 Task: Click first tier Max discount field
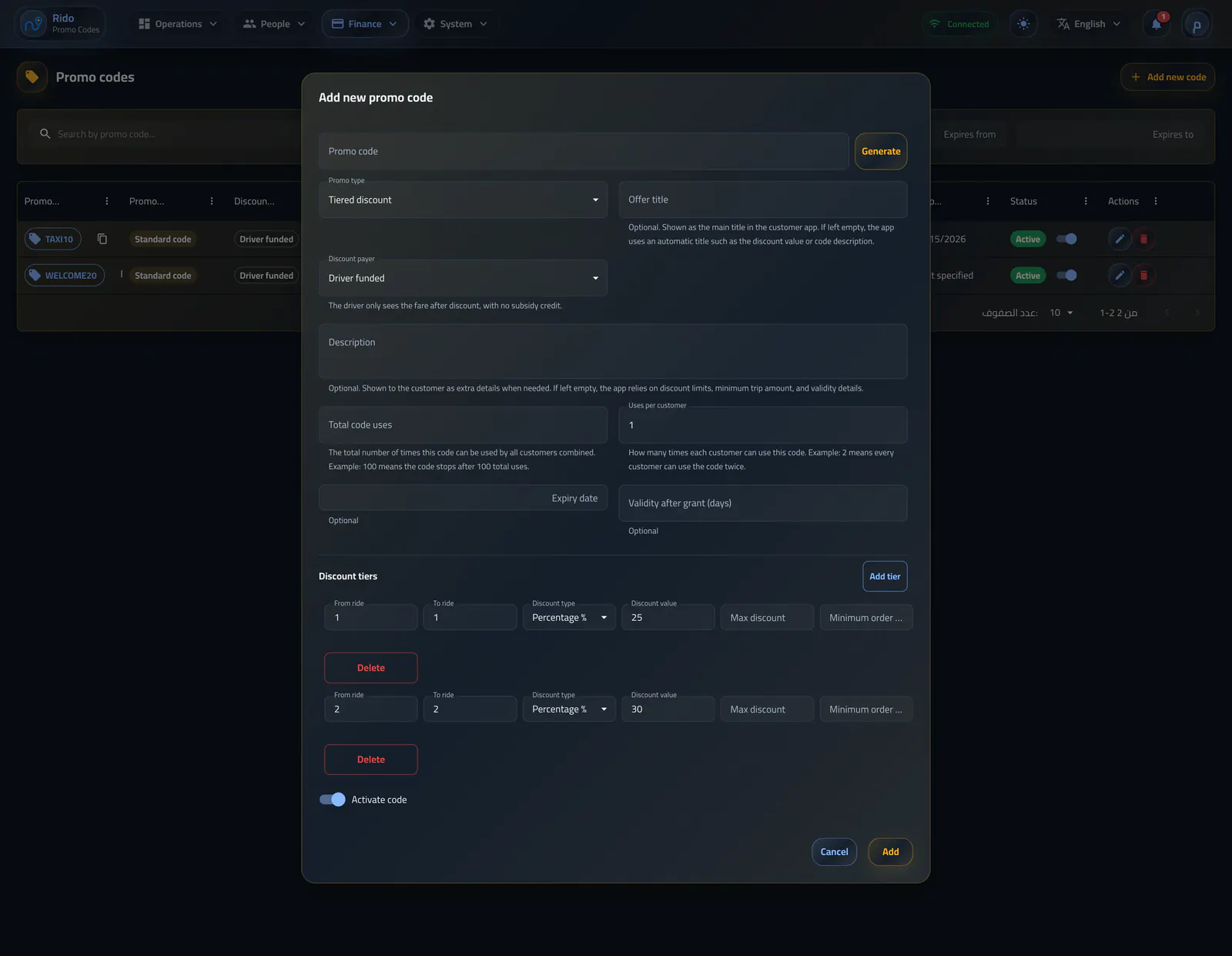pos(767,618)
